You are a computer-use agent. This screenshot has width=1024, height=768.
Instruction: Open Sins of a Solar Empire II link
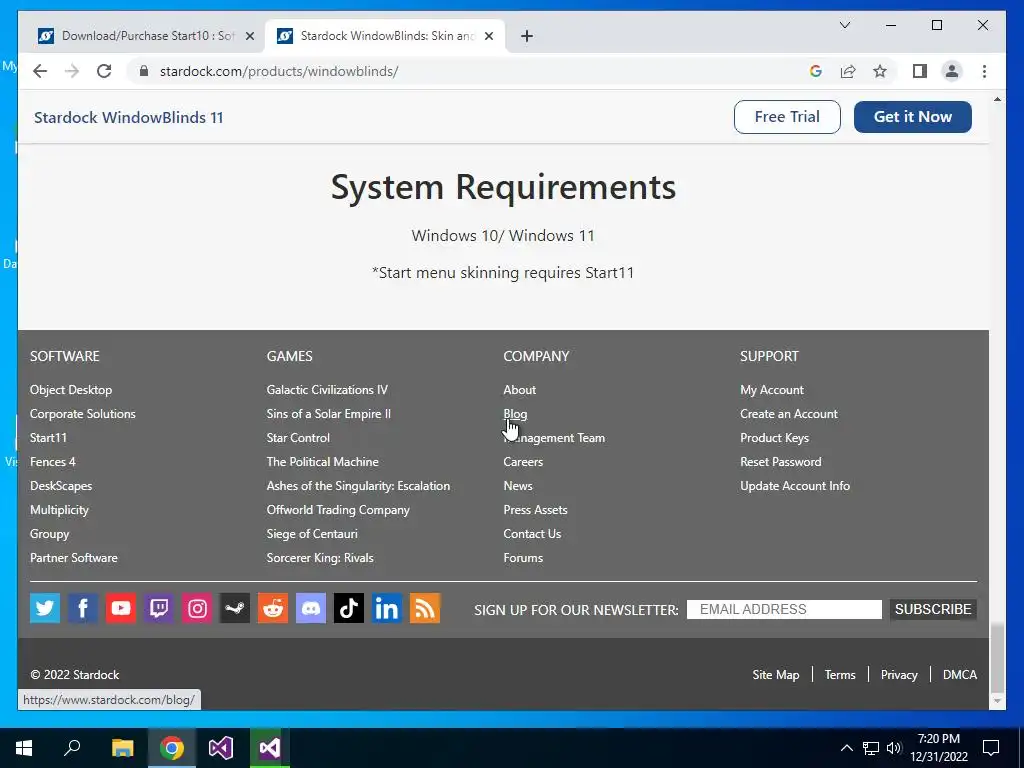tap(328, 413)
